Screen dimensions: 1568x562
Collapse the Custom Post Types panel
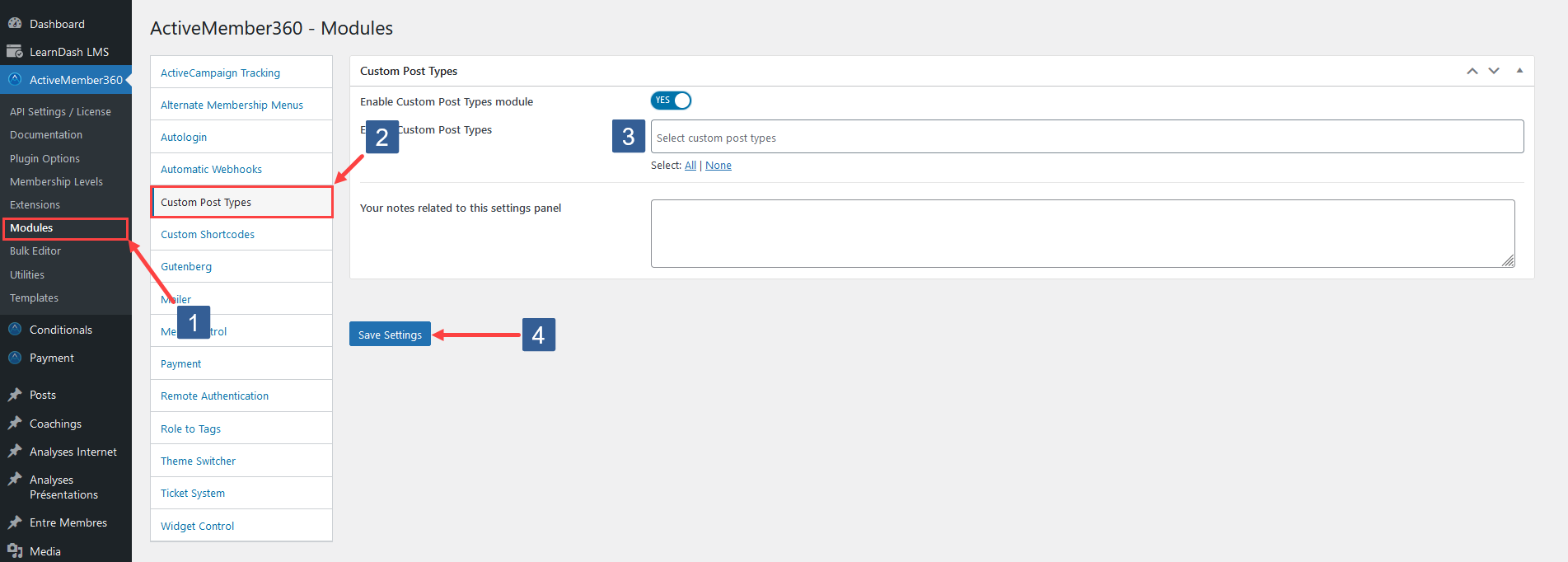[1519, 71]
